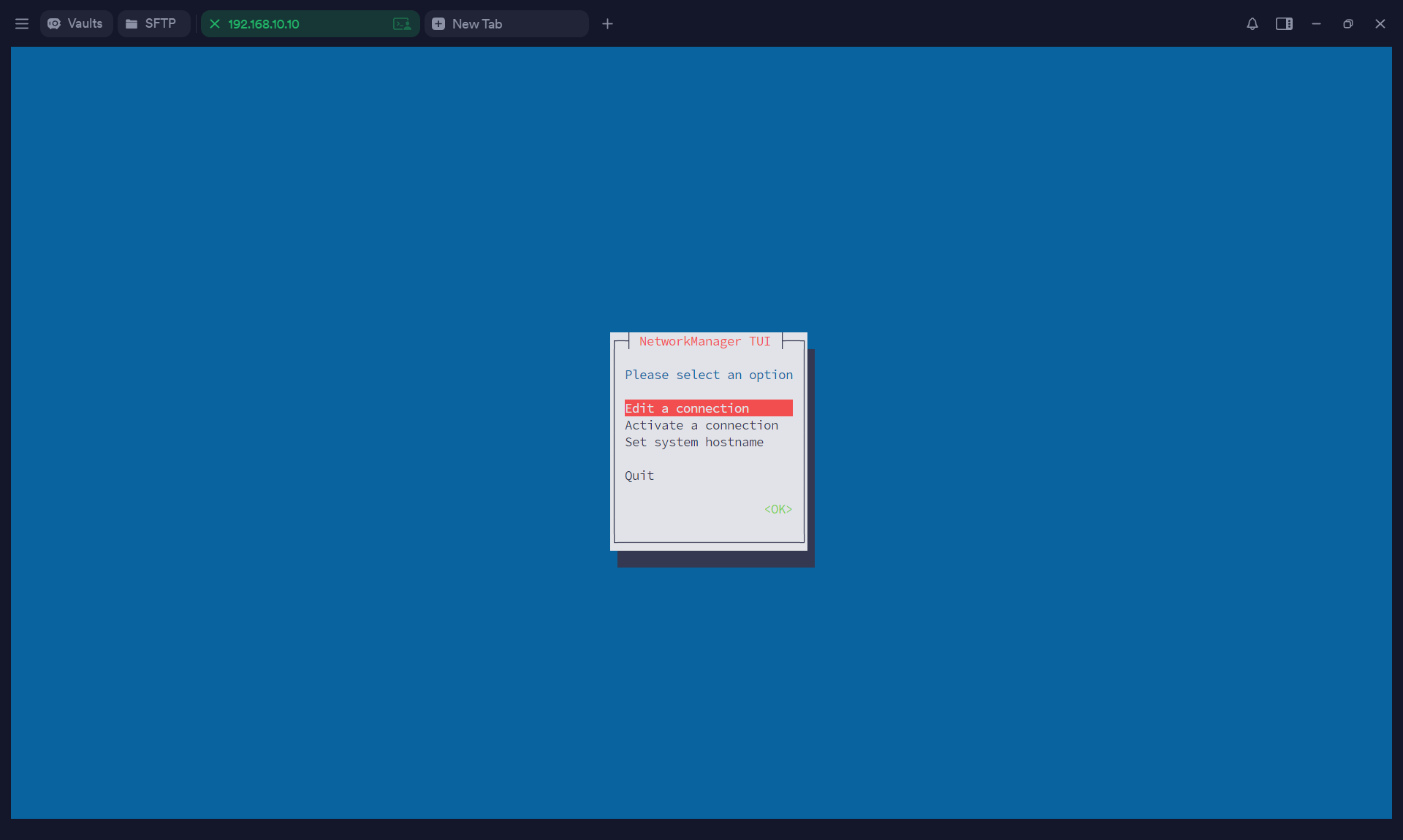Minimize the Termius window

tap(1316, 24)
